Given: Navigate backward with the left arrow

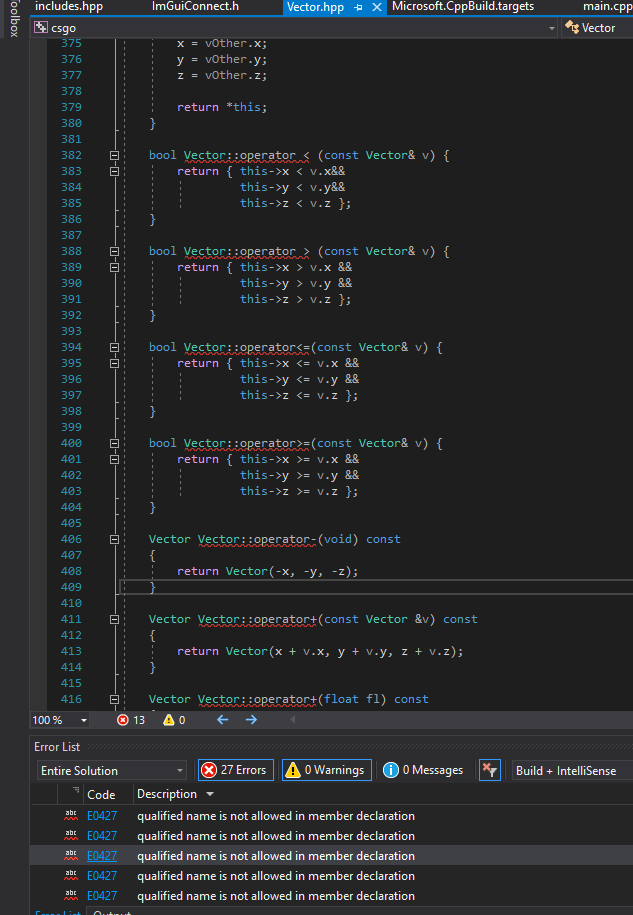Looking at the screenshot, I should (222, 719).
